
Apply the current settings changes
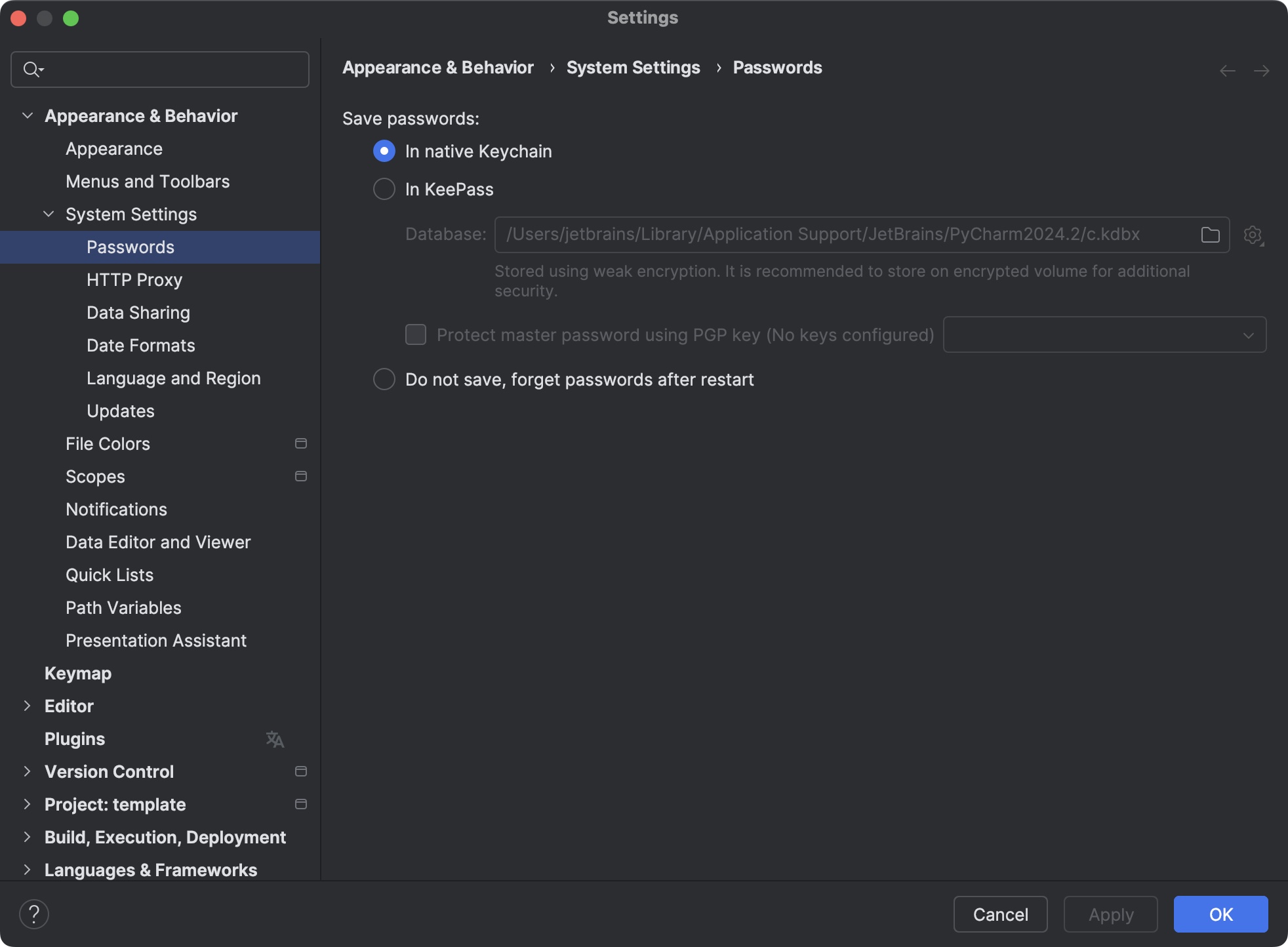click(x=1110, y=914)
